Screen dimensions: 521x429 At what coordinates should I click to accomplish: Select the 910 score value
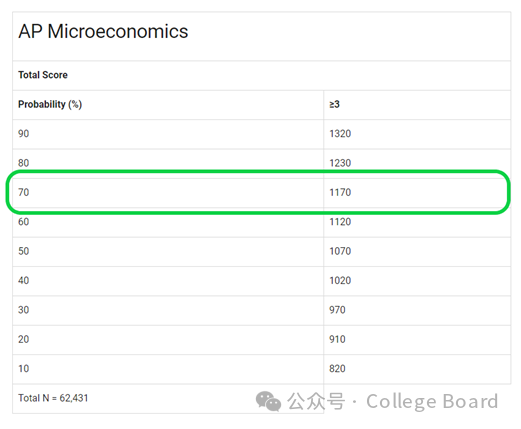point(337,339)
